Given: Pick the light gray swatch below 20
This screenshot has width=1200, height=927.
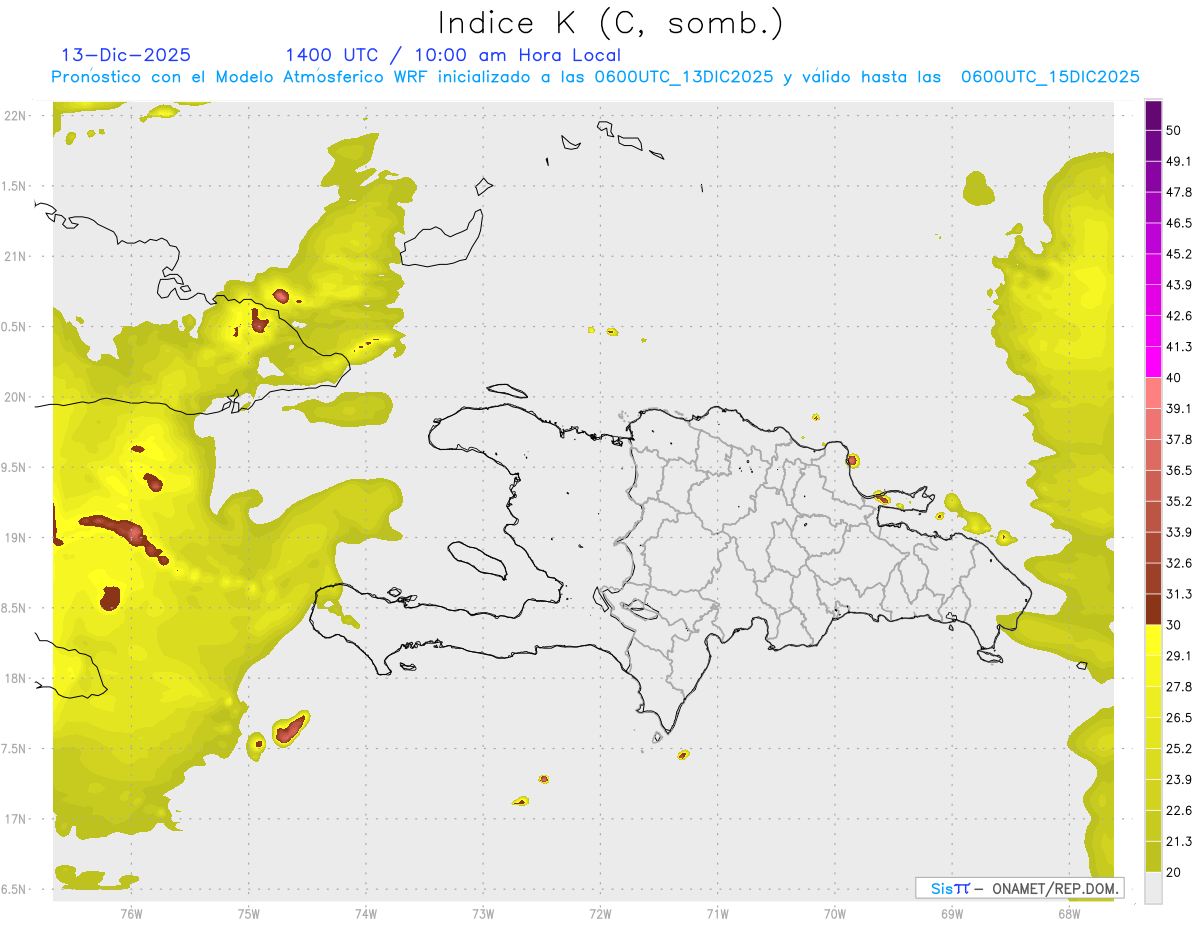Looking at the screenshot, I should click(1153, 887).
